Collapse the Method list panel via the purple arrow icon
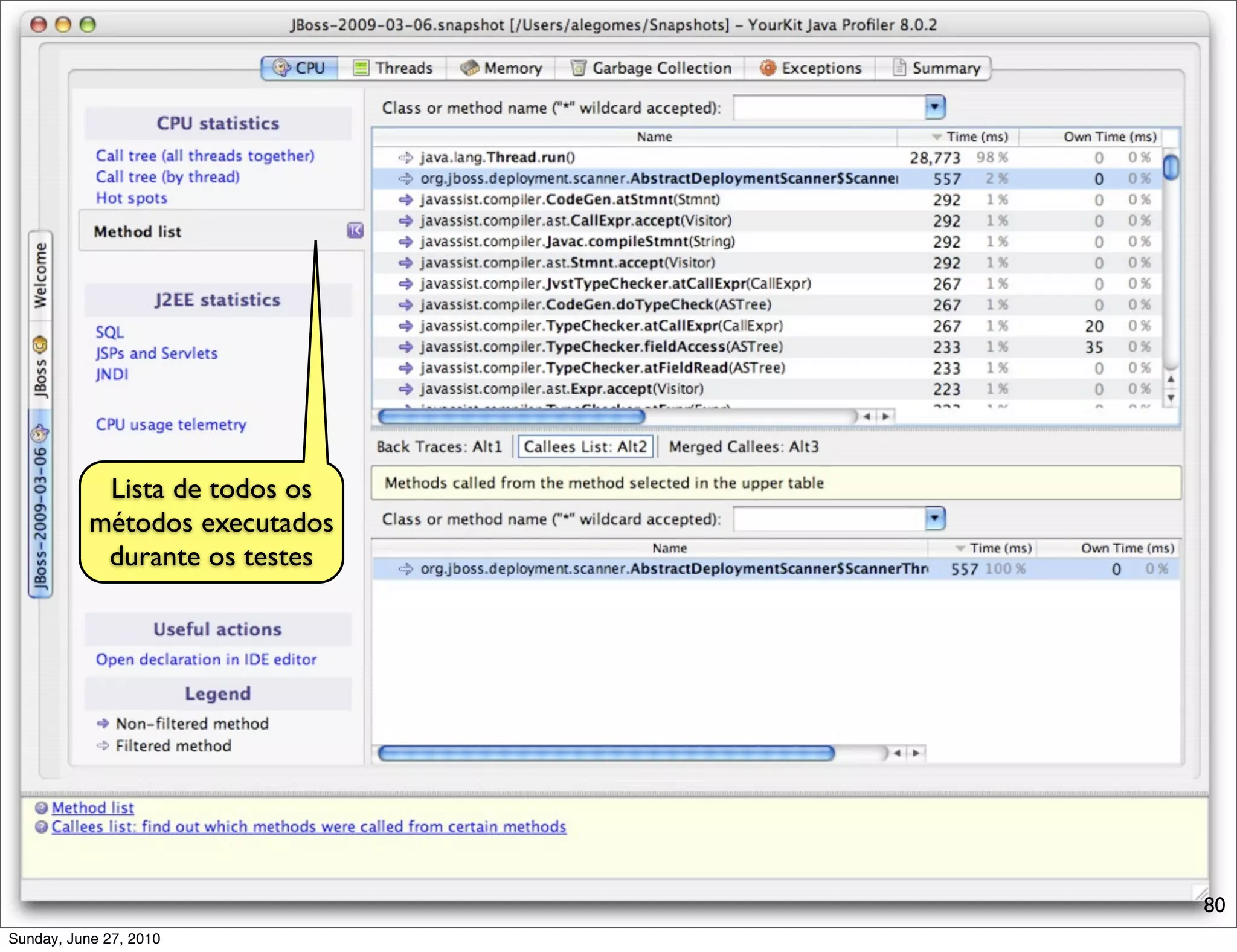The width and height of the screenshot is (1237, 952). click(x=355, y=230)
